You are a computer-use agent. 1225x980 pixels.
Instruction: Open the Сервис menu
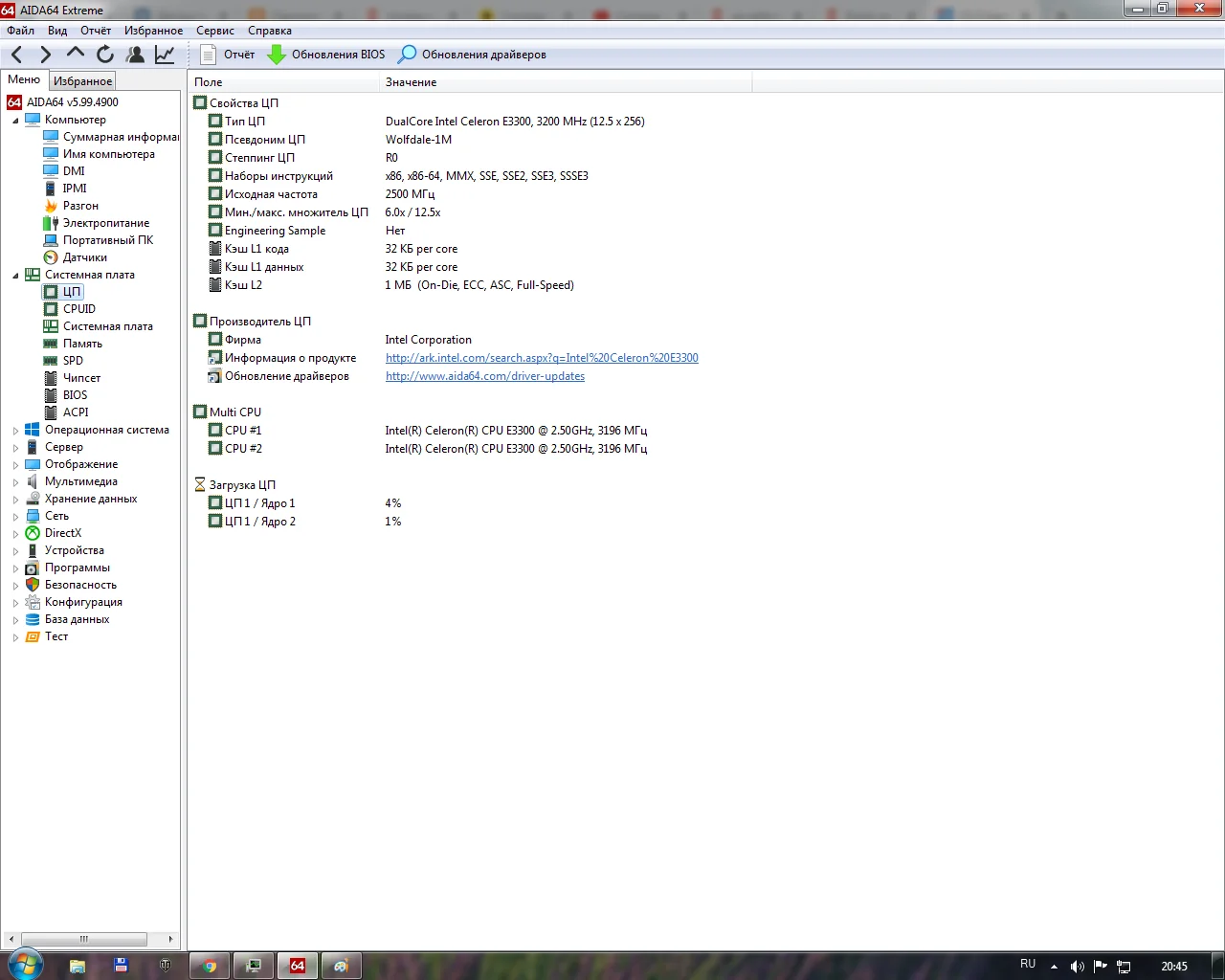tap(214, 31)
